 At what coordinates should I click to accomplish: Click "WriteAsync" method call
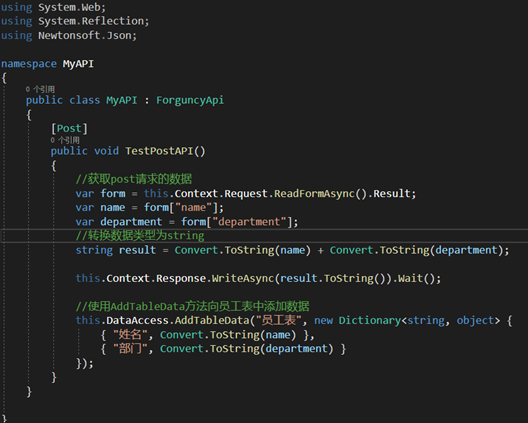(243, 278)
